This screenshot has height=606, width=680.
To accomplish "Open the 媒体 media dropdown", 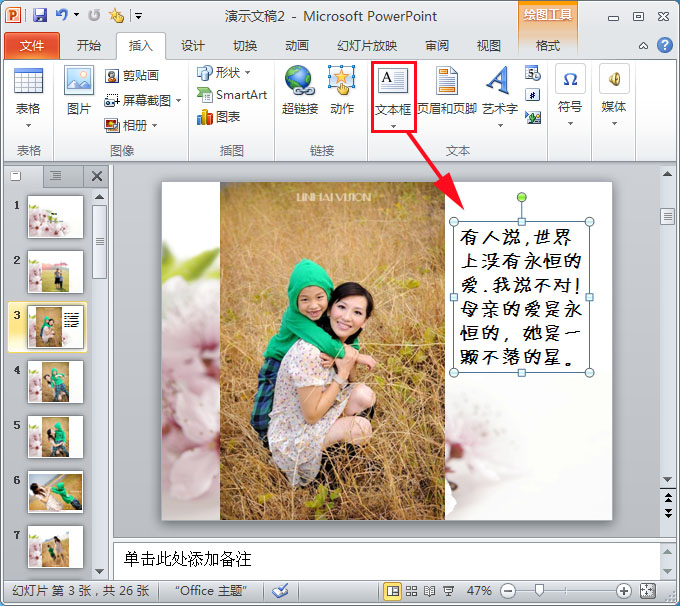I will coord(614,95).
